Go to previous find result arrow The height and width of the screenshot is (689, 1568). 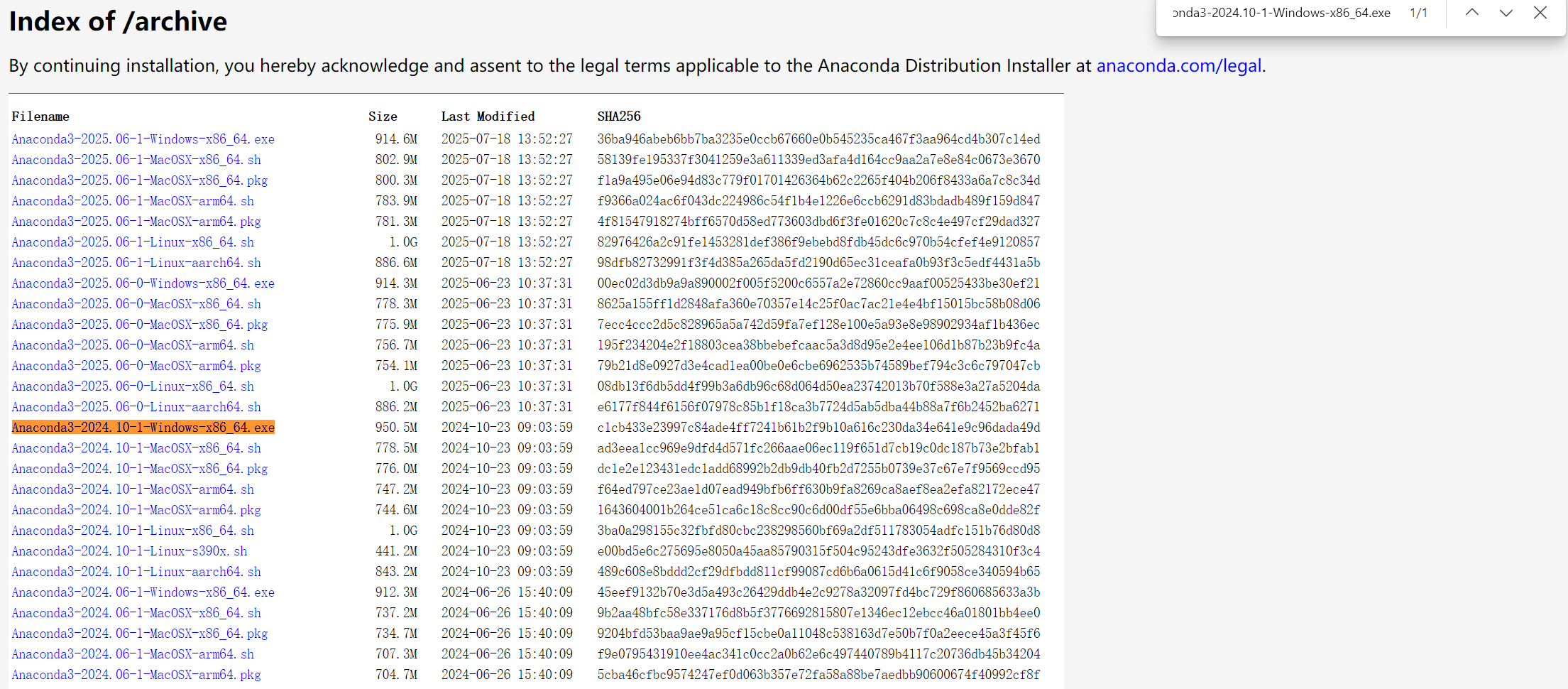pyautogui.click(x=1472, y=13)
